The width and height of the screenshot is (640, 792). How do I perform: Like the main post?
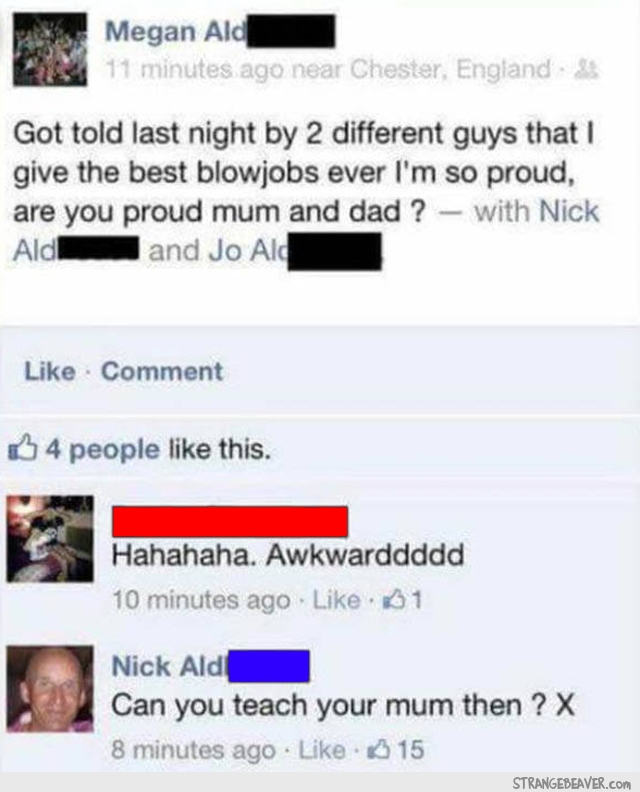[x=50, y=371]
